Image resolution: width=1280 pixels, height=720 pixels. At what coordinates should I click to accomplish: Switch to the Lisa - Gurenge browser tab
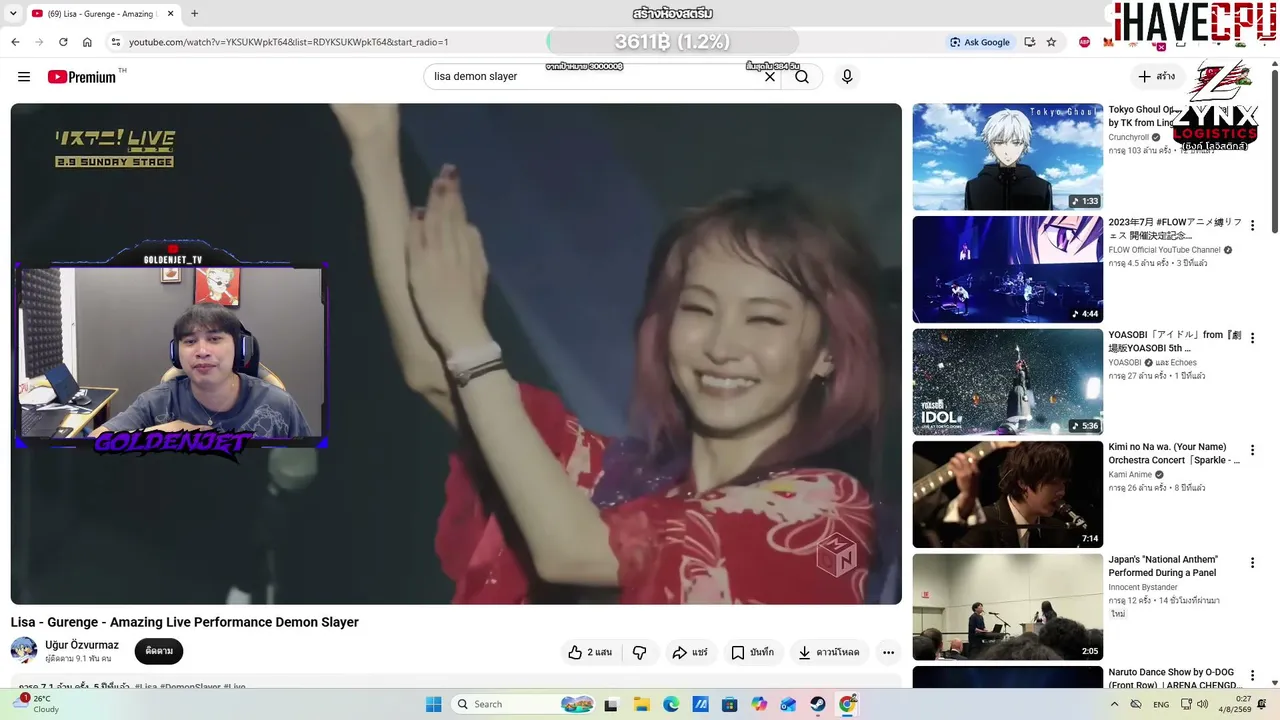[x=102, y=14]
